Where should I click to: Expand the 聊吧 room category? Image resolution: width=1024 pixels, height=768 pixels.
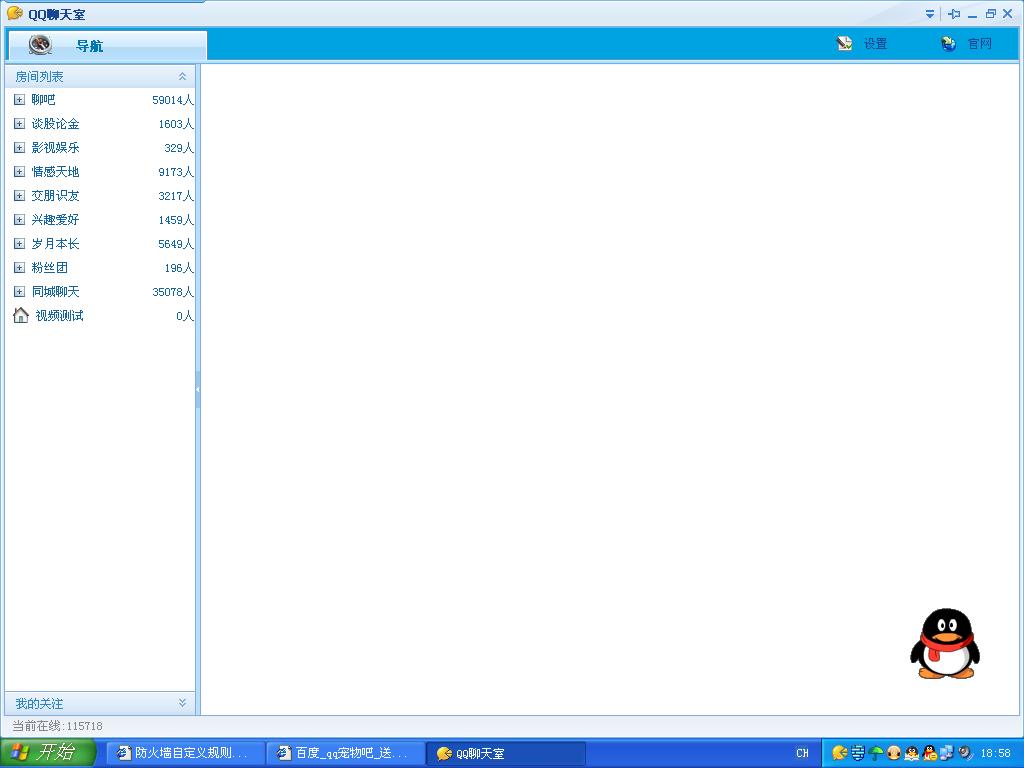(20, 100)
